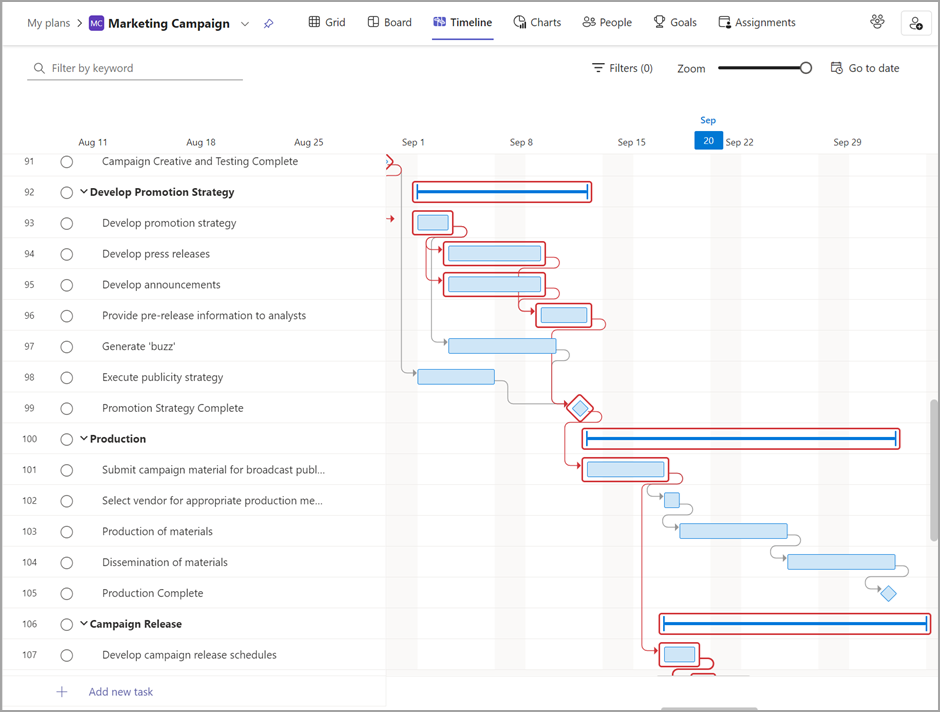Open the Board tab
Screen dimensions: 940x712
[x=389, y=21]
